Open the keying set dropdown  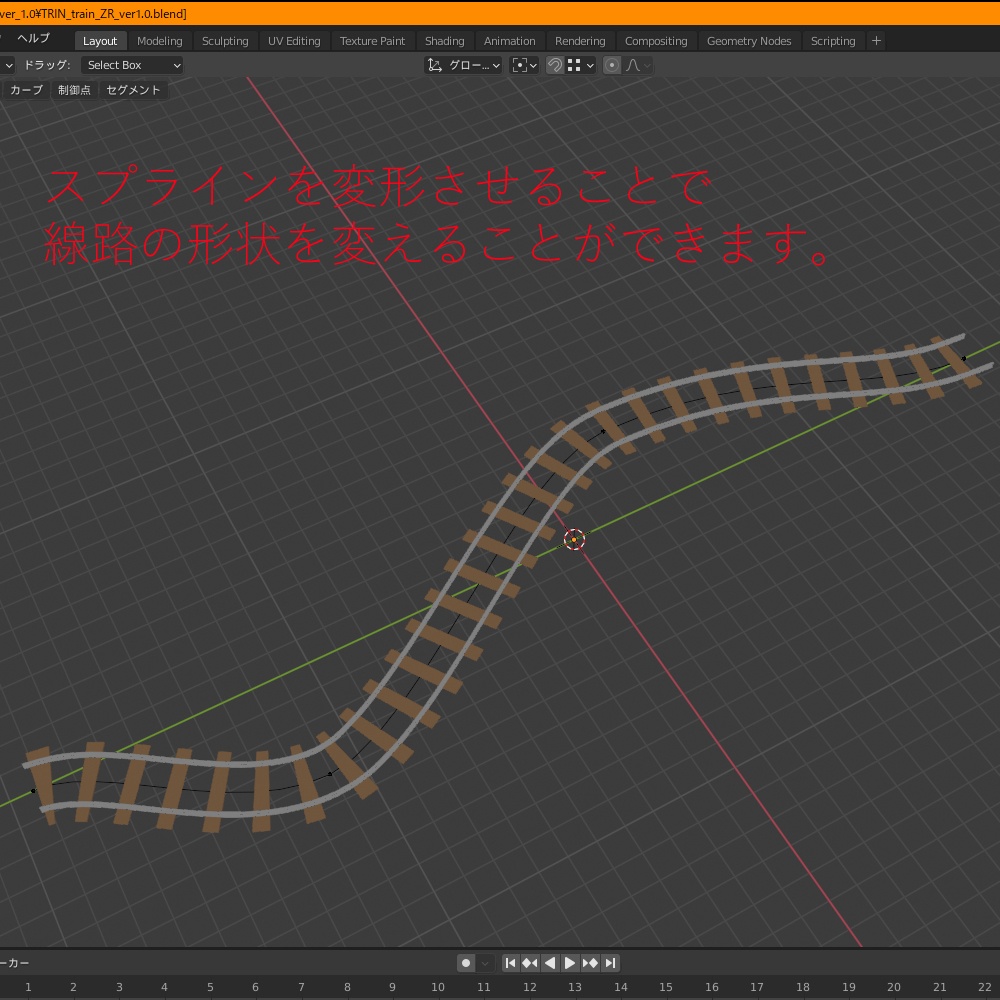pyautogui.click(x=486, y=963)
